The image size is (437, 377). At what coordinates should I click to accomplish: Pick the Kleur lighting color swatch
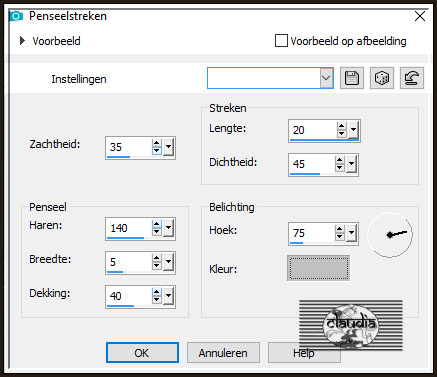[318, 268]
